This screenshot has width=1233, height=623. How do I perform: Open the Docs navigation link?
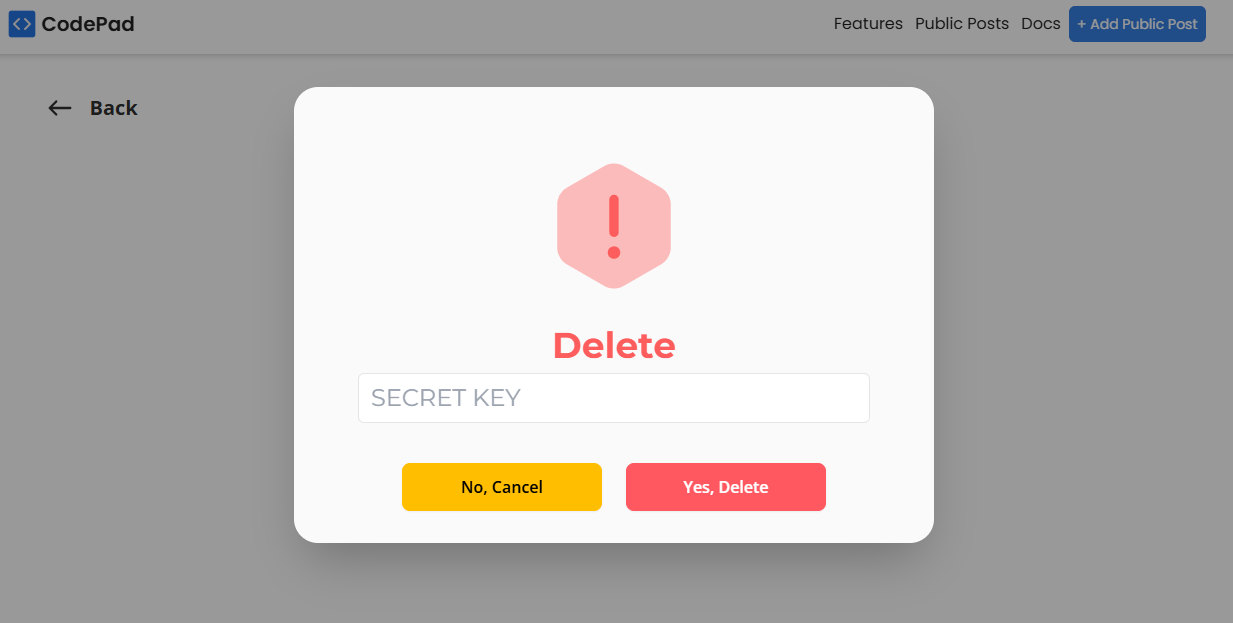click(1041, 24)
